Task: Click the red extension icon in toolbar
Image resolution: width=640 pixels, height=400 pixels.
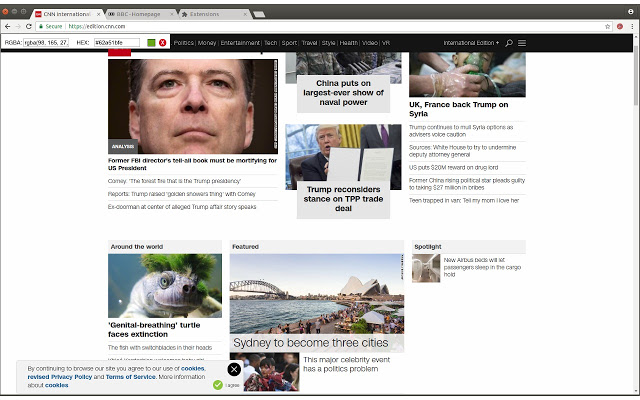Action: click(x=619, y=26)
